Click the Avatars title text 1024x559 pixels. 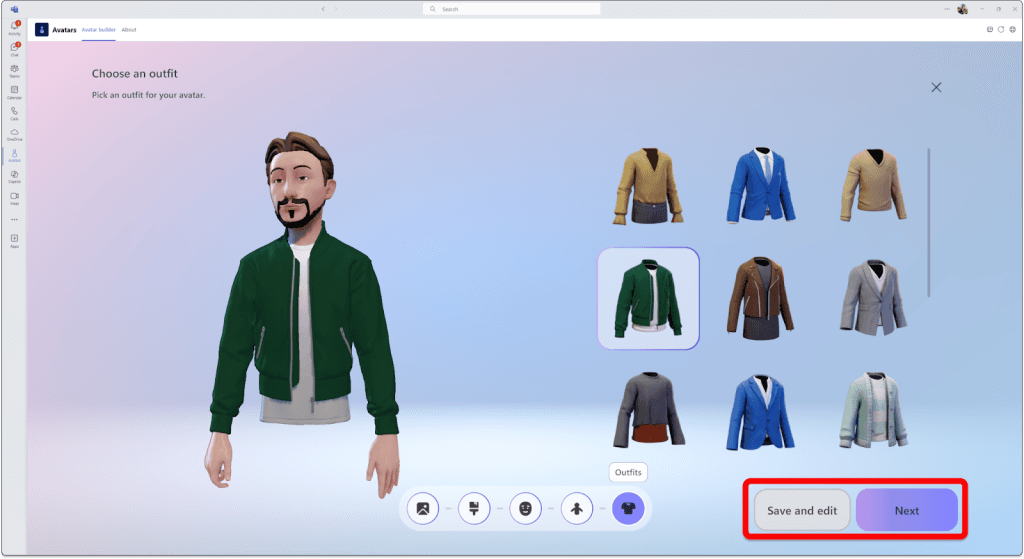click(x=65, y=30)
